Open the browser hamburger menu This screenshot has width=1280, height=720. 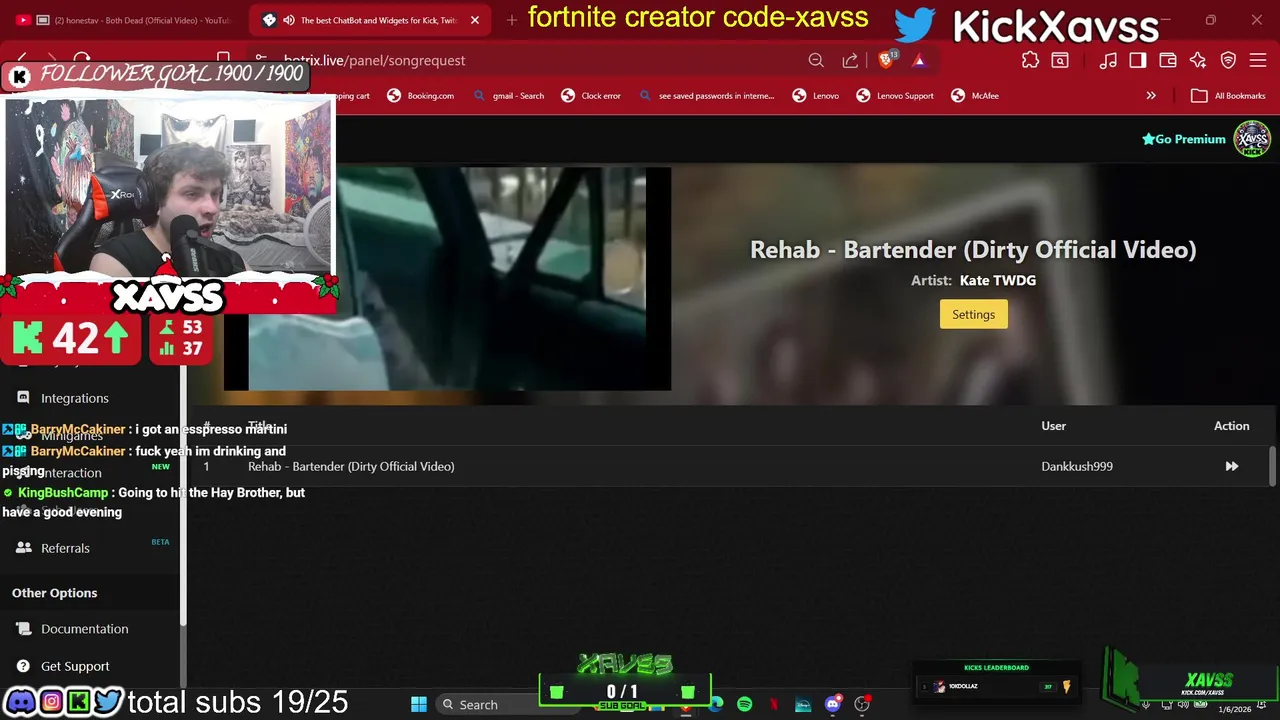click(1258, 60)
